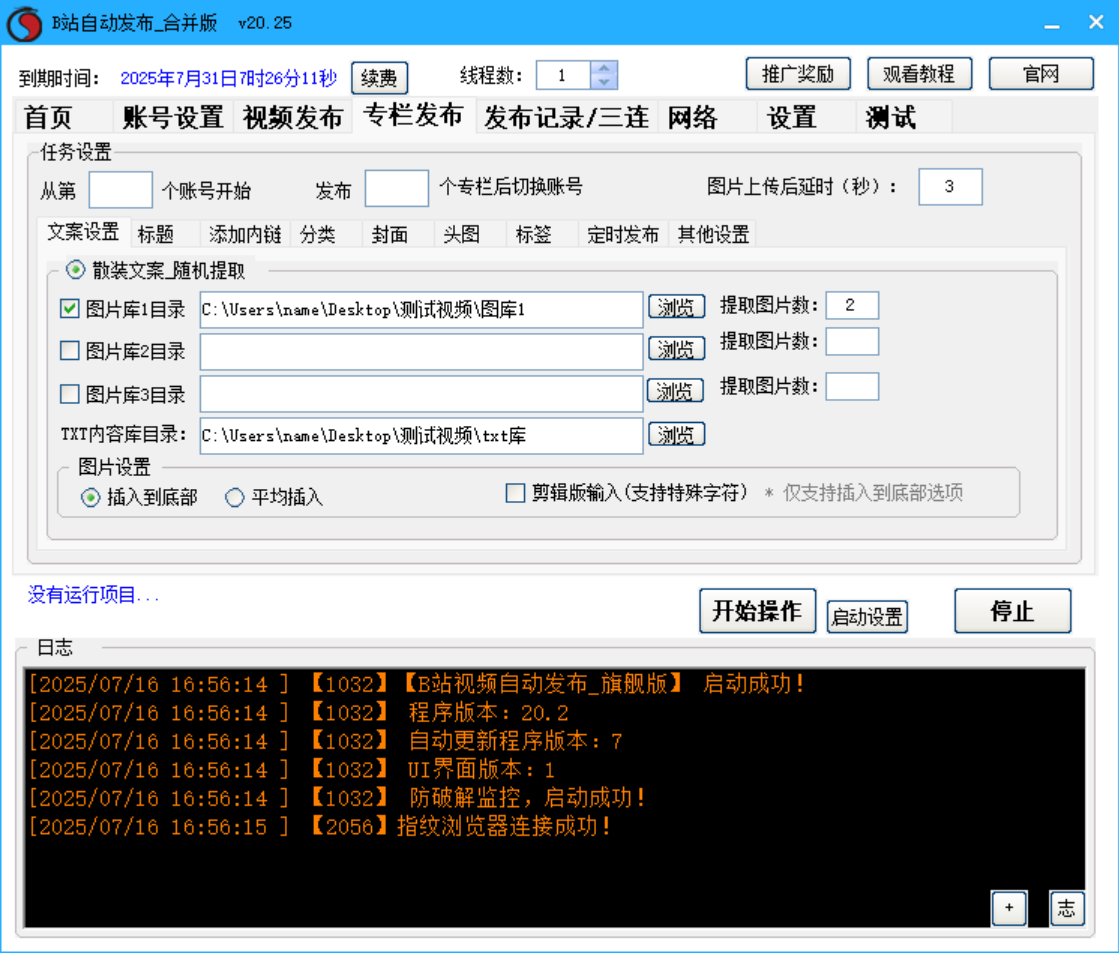Close the B站自动发布 window
This screenshot has height=953, width=1119.
pyautogui.click(x=1096, y=22)
